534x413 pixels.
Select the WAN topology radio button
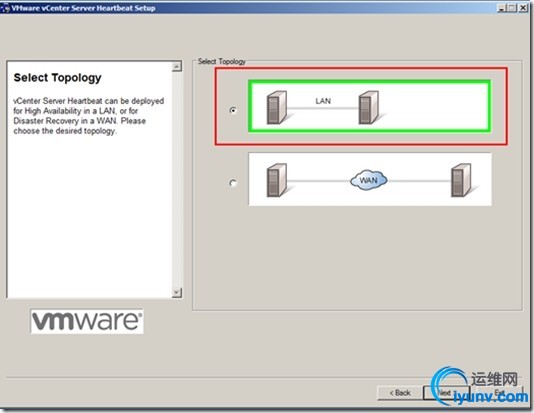pyautogui.click(x=233, y=183)
